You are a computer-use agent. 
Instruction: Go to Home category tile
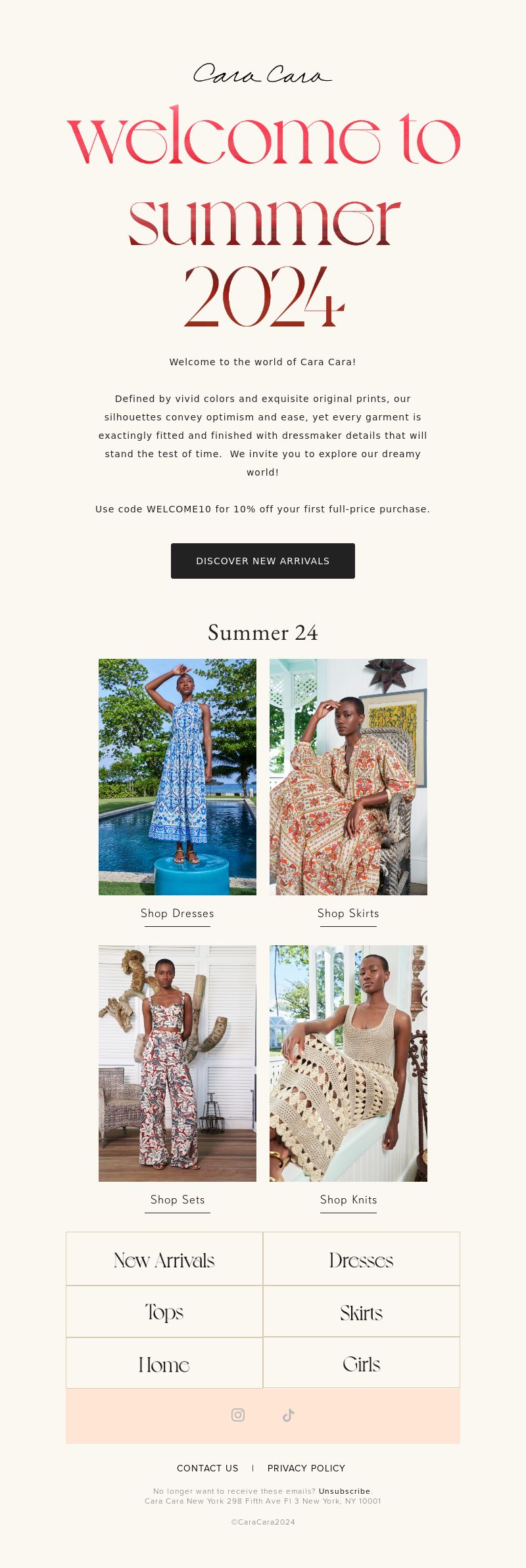pos(164,1362)
